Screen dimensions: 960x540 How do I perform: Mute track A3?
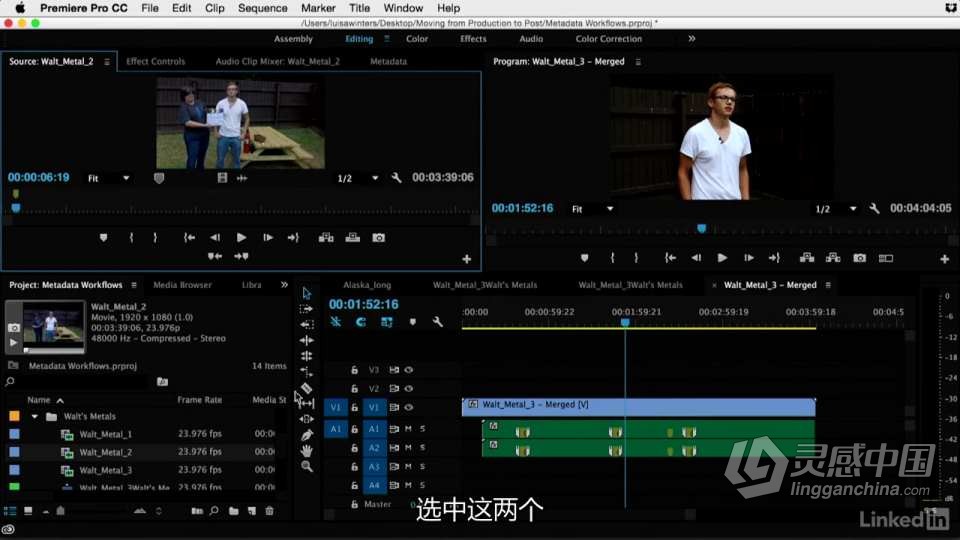(x=408, y=467)
